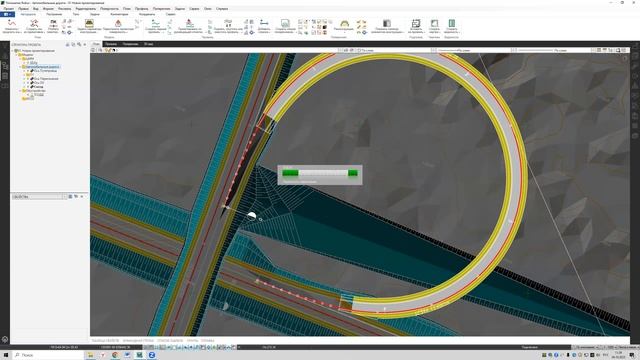Screen dimensions: 640x360
Task: Switch to the 3D вид tab
Action: (x=149, y=44)
